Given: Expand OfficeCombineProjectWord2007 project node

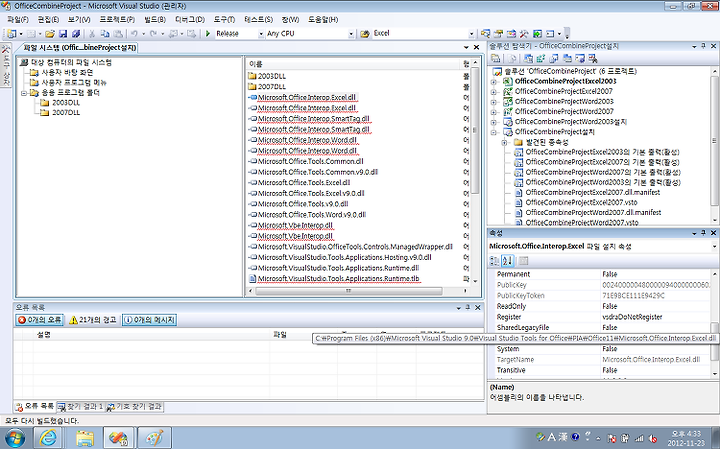Looking at the screenshot, I should point(494,112).
